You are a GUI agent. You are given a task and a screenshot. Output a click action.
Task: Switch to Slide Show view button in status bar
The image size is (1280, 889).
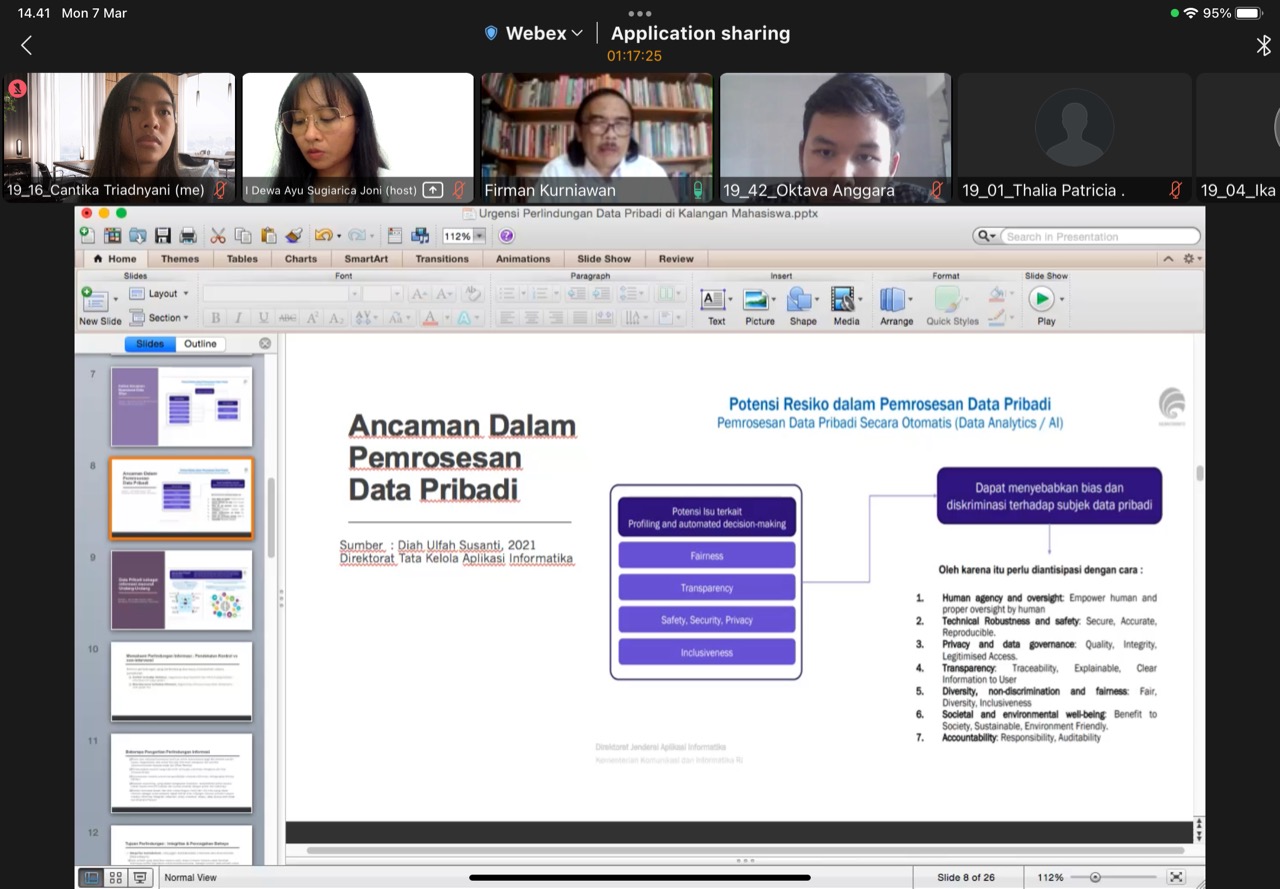tap(140, 877)
